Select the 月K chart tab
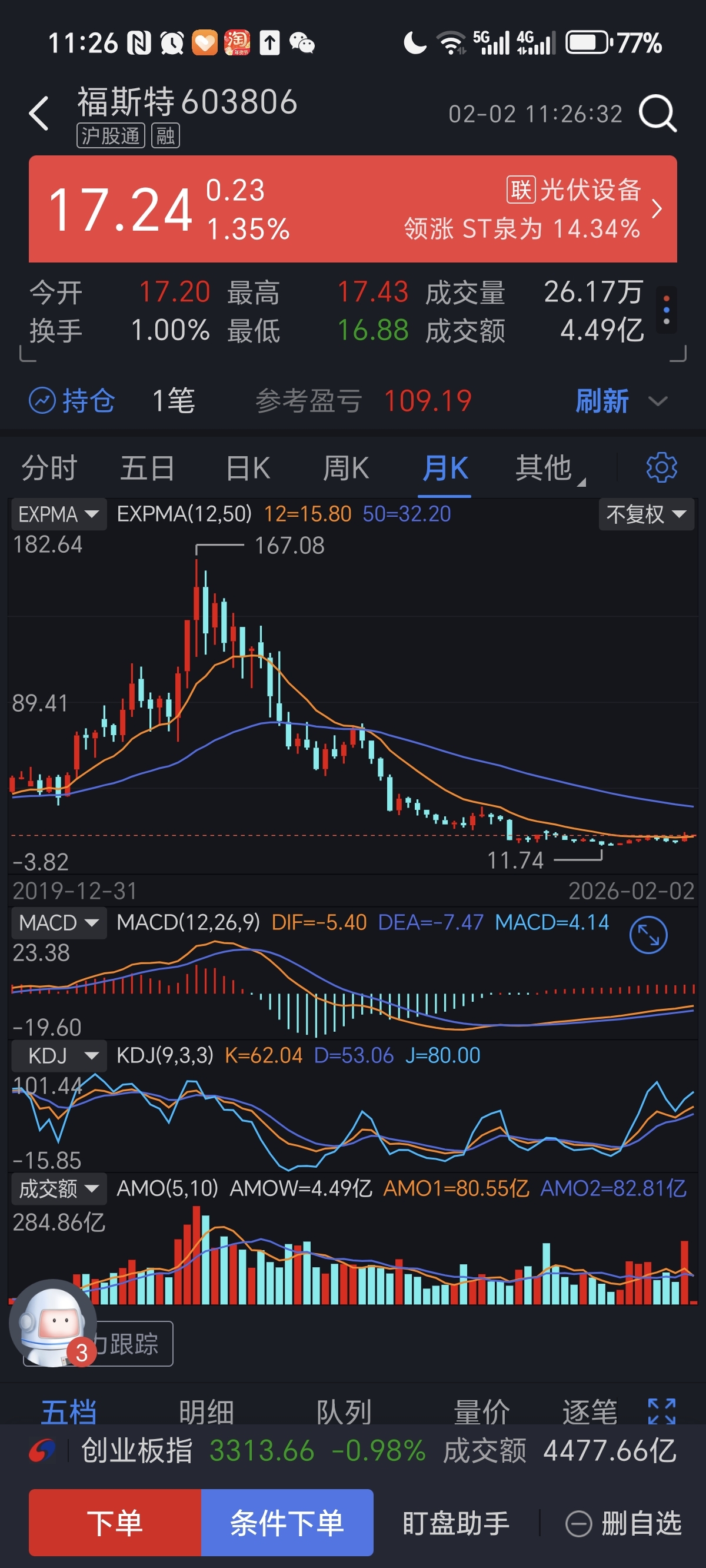 point(445,468)
